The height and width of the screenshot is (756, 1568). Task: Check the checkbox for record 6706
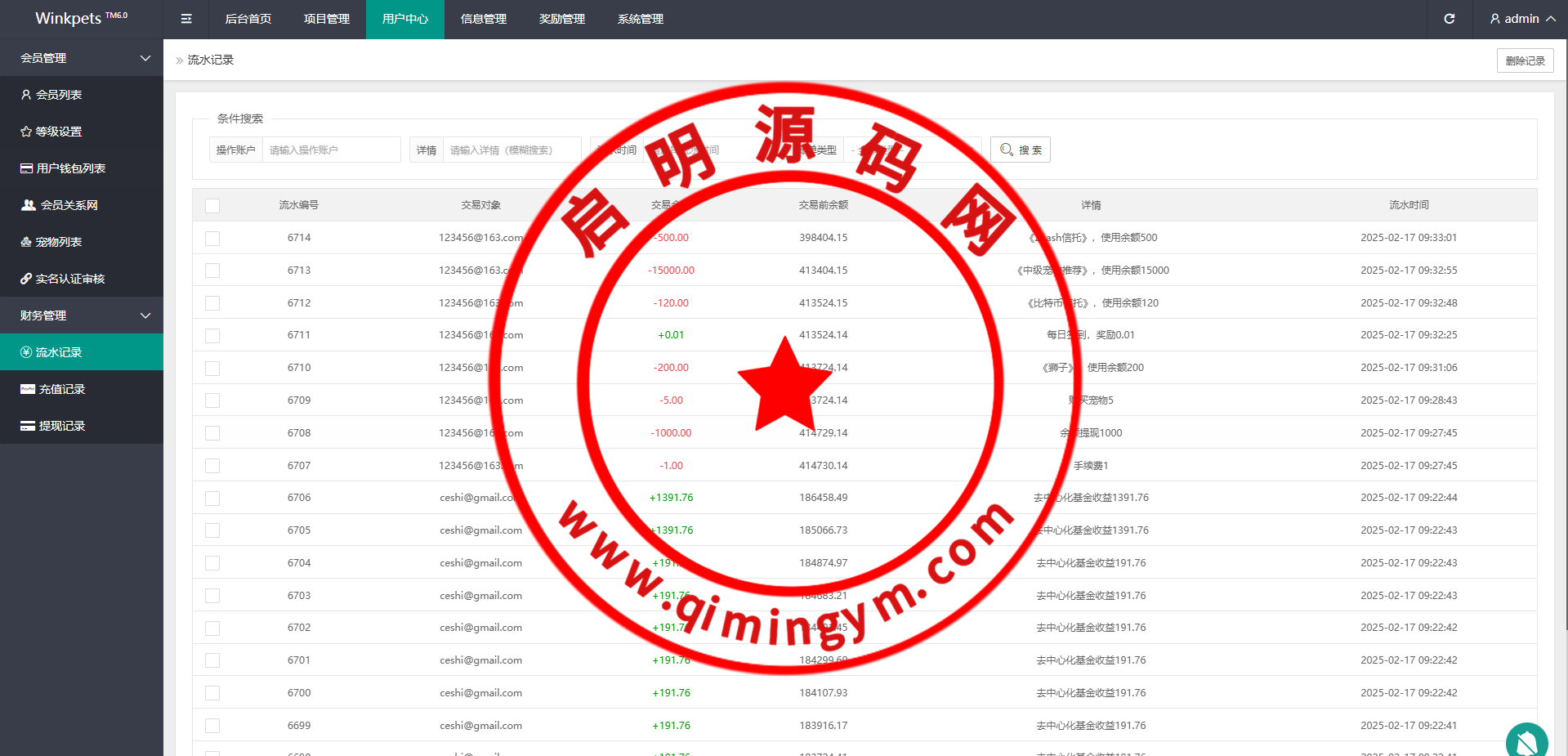coord(212,499)
